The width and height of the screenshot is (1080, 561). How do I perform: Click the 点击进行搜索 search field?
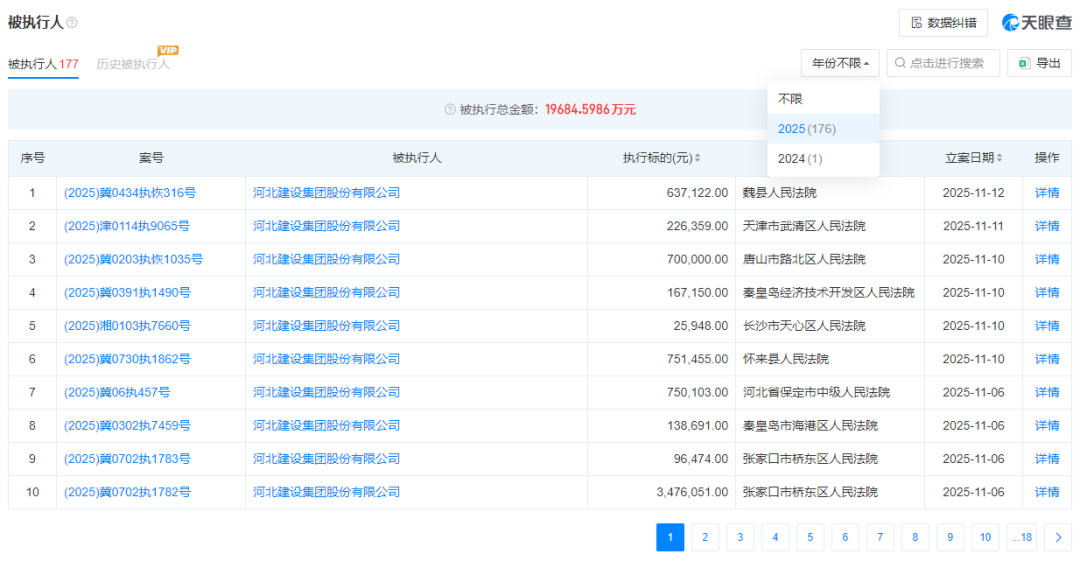(943, 63)
